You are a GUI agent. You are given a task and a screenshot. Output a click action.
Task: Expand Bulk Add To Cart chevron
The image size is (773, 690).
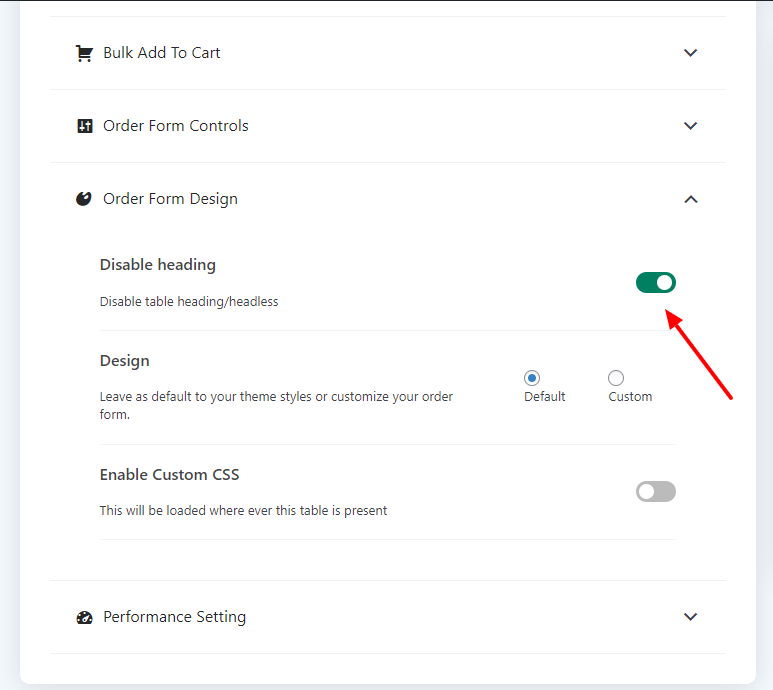click(x=690, y=53)
